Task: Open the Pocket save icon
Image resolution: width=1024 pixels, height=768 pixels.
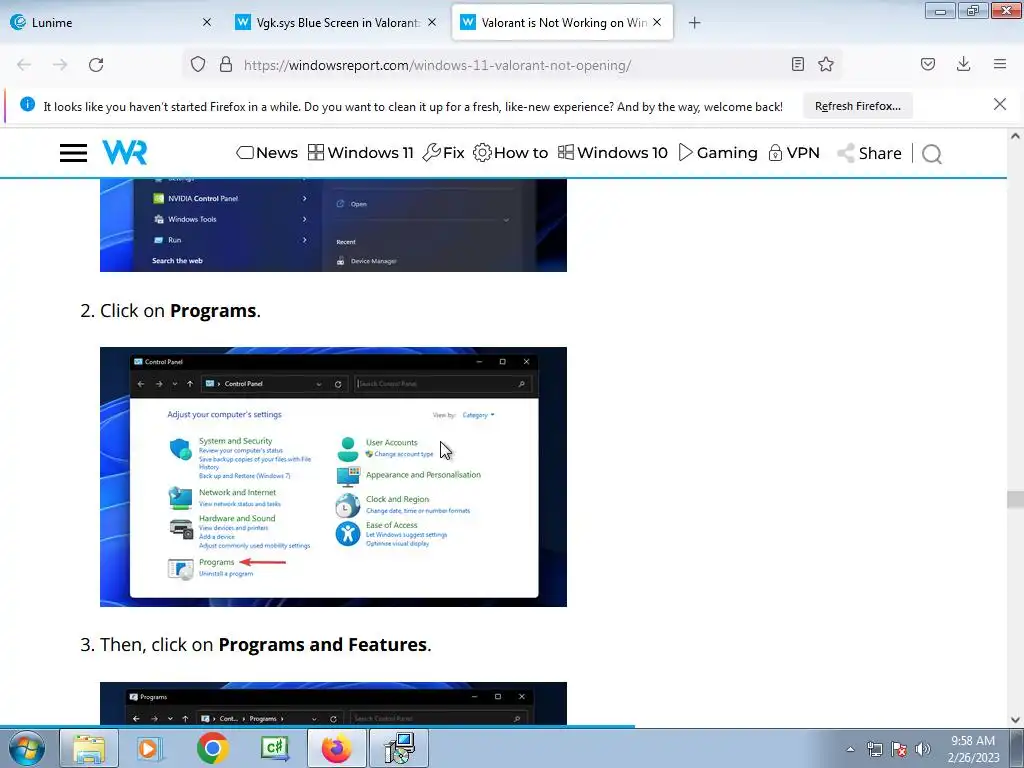Action: (928, 64)
